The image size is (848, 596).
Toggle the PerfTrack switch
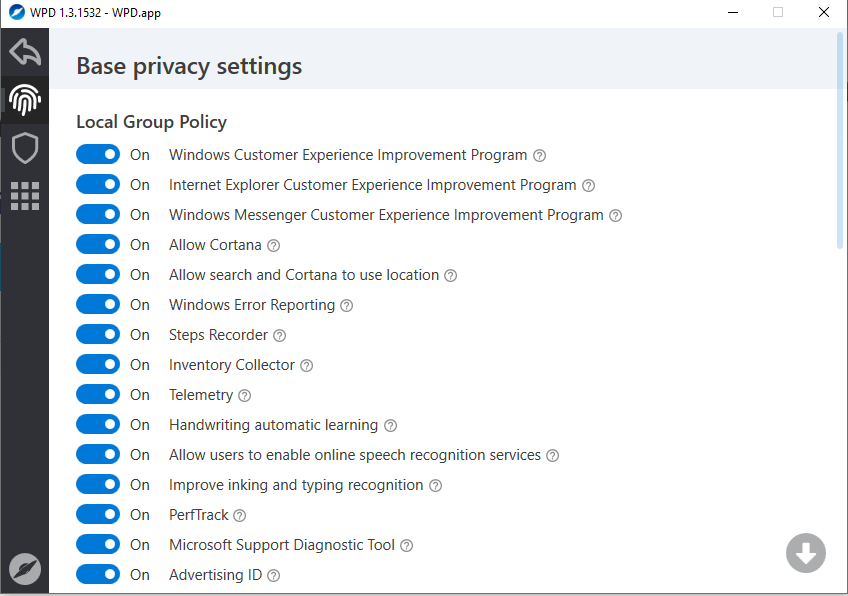[x=98, y=515]
